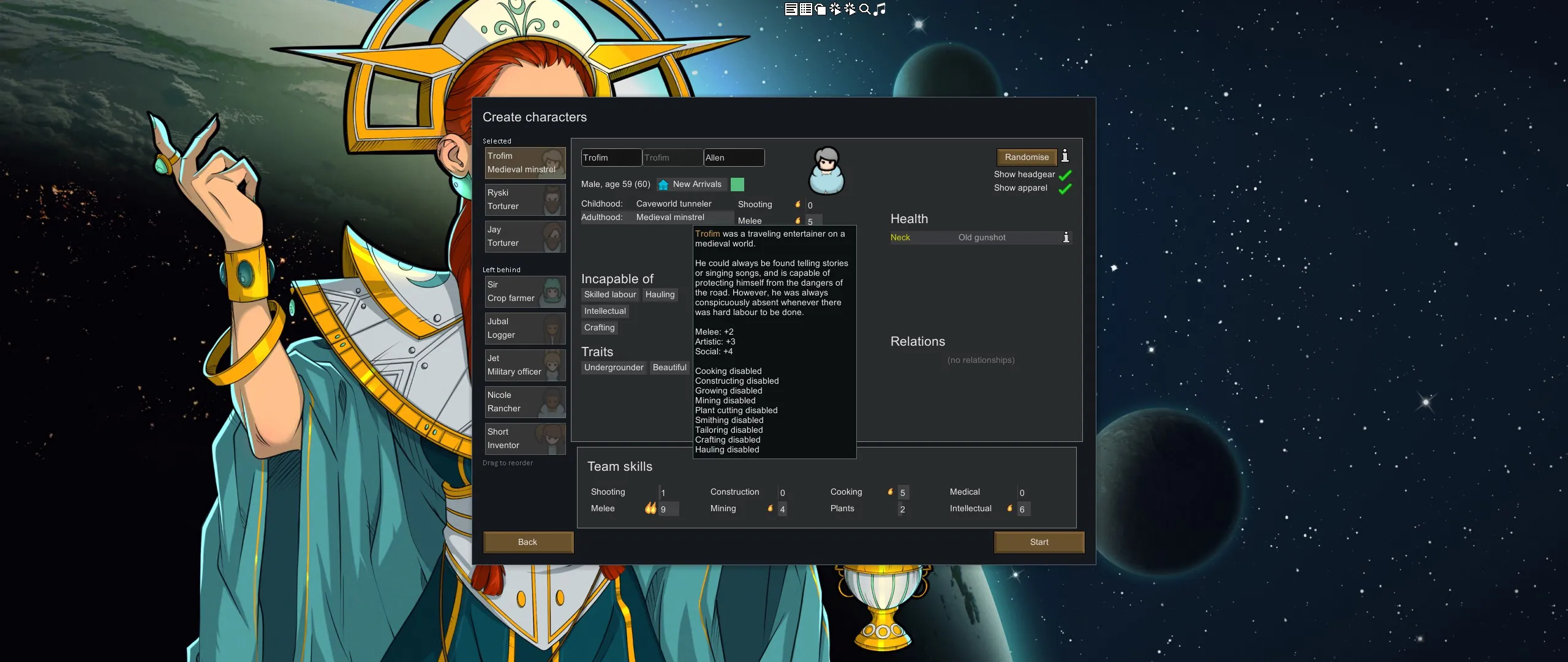Viewport: 1568px width, 662px height.
Task: Click Trofim's character portrait
Action: point(826,171)
